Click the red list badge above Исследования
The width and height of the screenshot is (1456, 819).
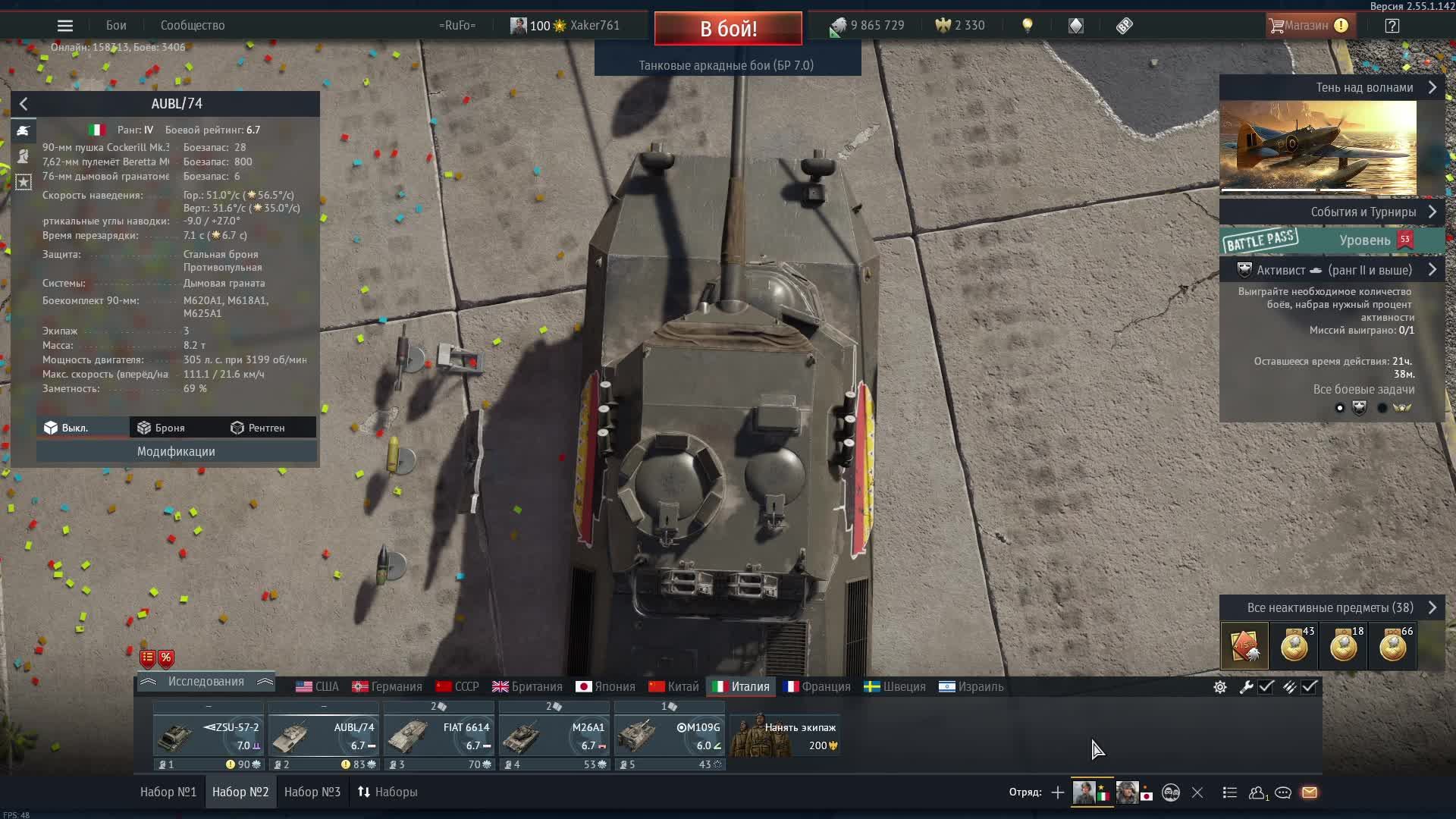coord(148,658)
